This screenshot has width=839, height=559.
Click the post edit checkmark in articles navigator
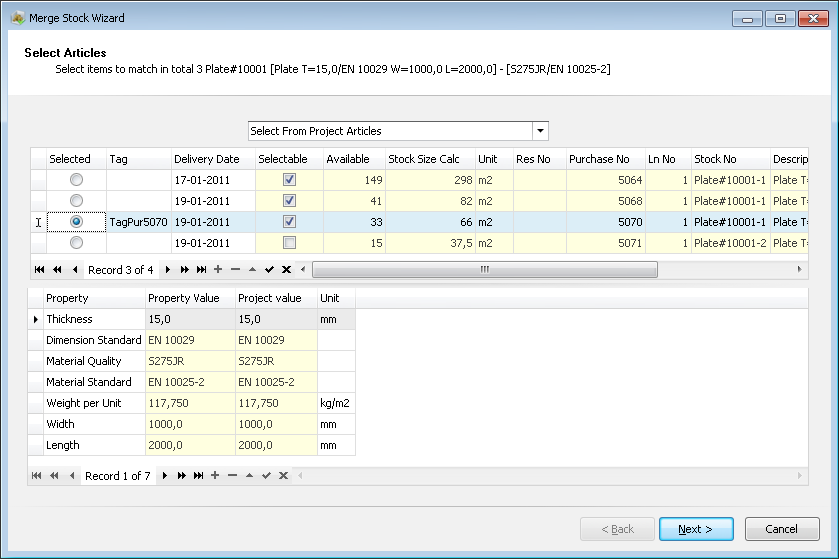click(269, 270)
